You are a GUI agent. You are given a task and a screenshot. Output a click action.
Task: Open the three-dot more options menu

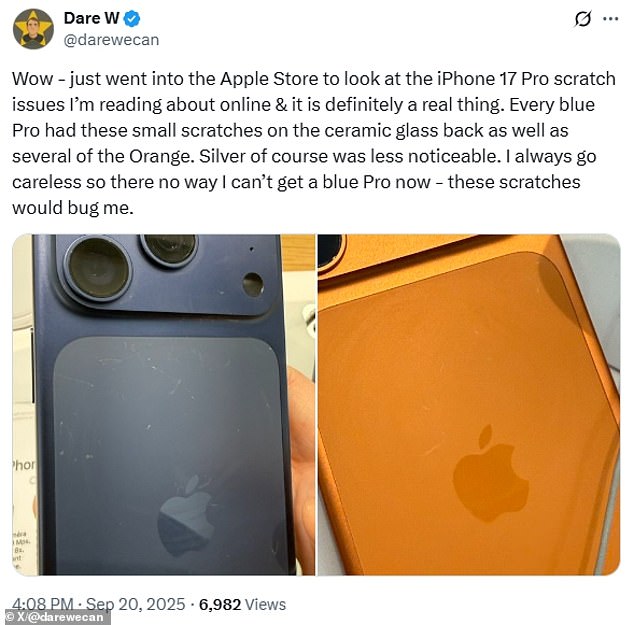click(611, 19)
